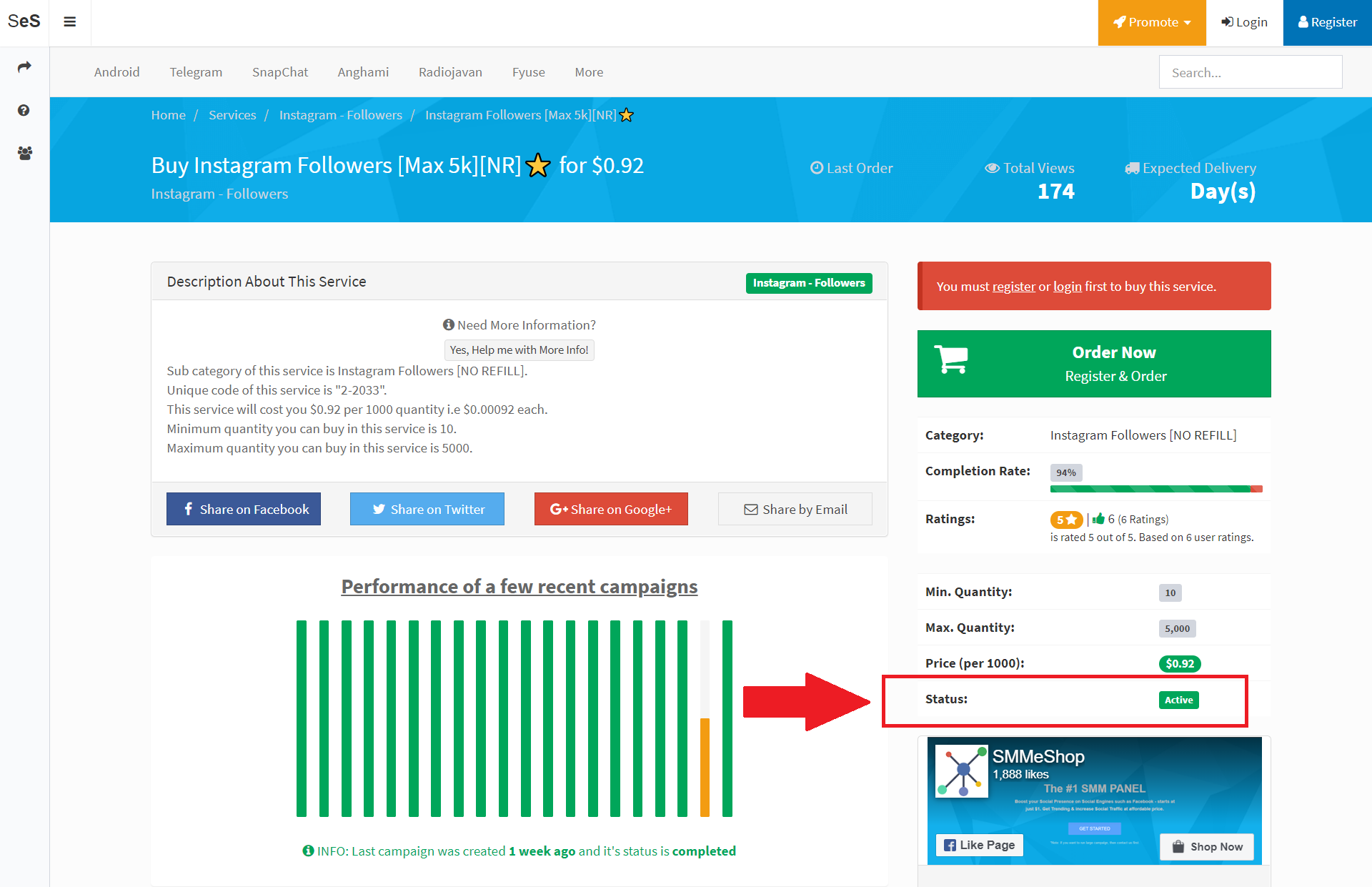
Task: Click the shopping cart icon
Action: click(951, 360)
